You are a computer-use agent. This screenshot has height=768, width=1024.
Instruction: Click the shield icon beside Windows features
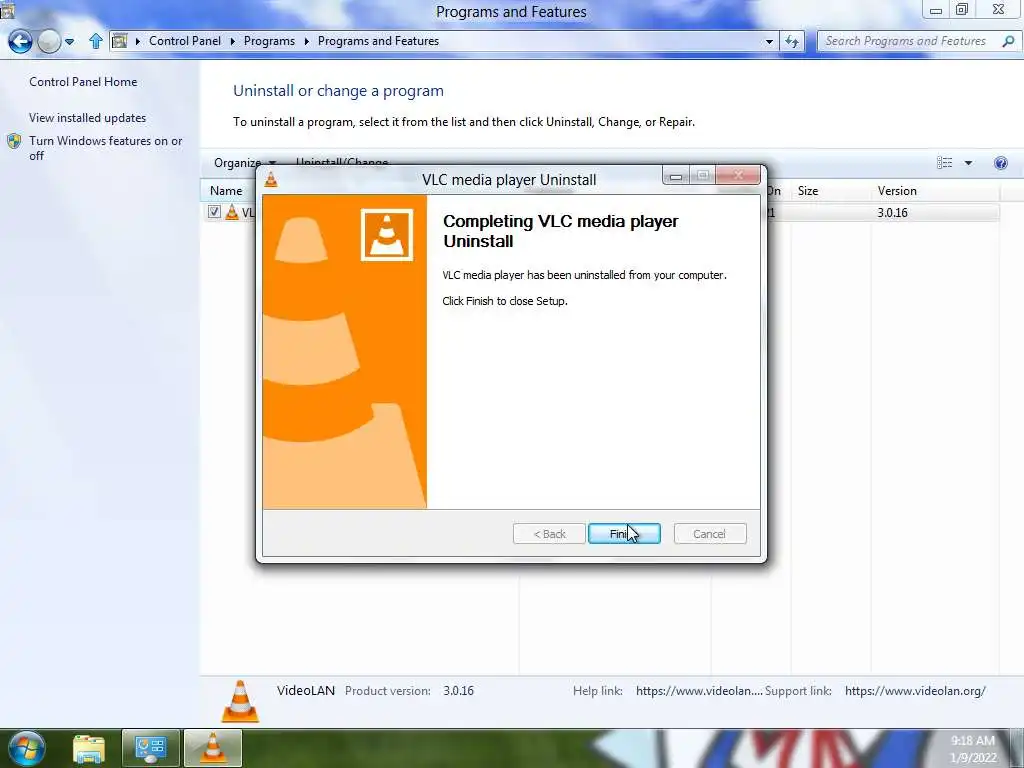(14, 141)
